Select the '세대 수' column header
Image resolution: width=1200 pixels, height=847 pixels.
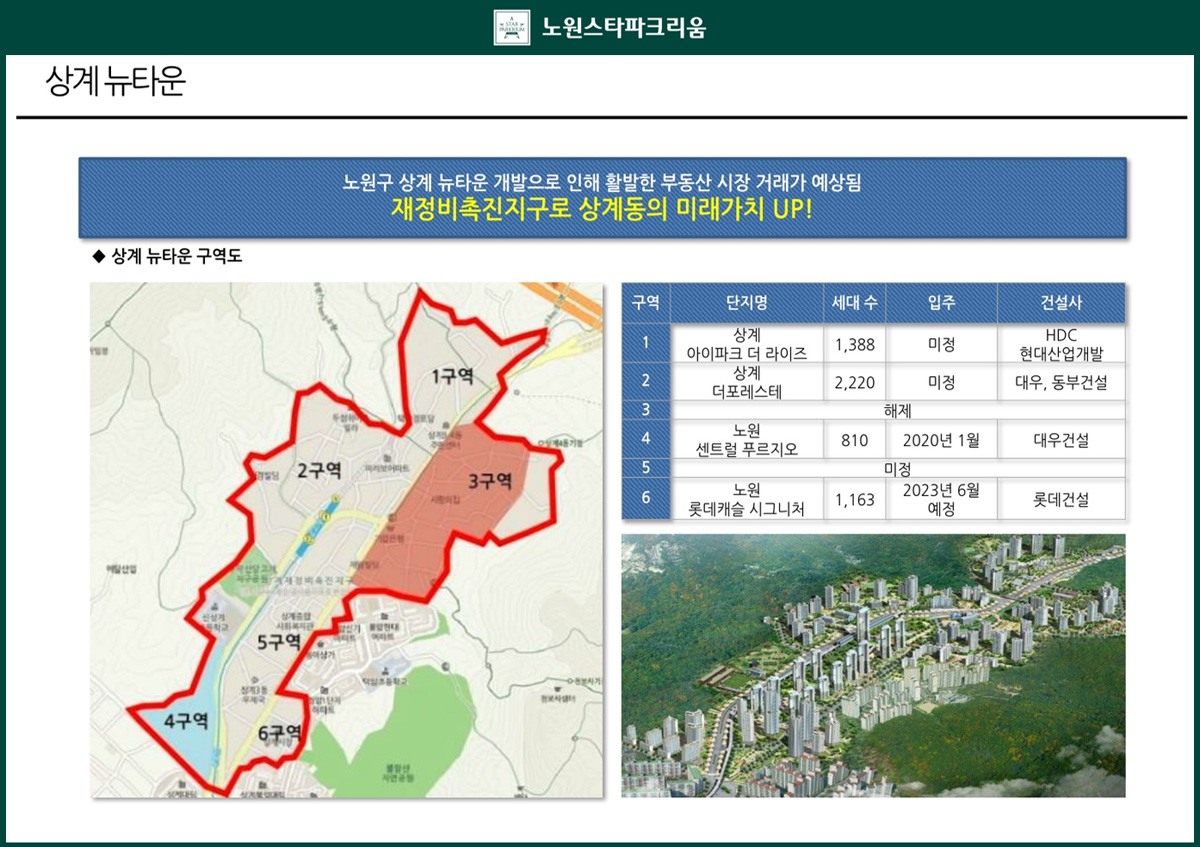[855, 303]
